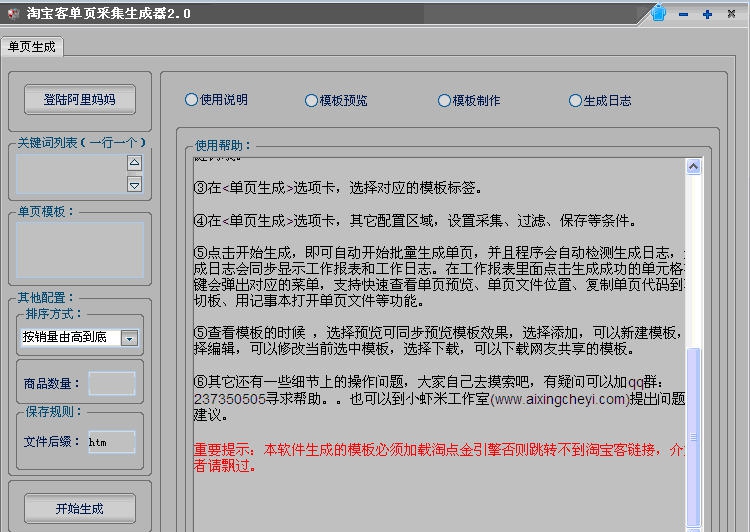Viewport: 750px width, 532px height.
Task: Click the 保存规则 group label
Action: tap(54, 411)
